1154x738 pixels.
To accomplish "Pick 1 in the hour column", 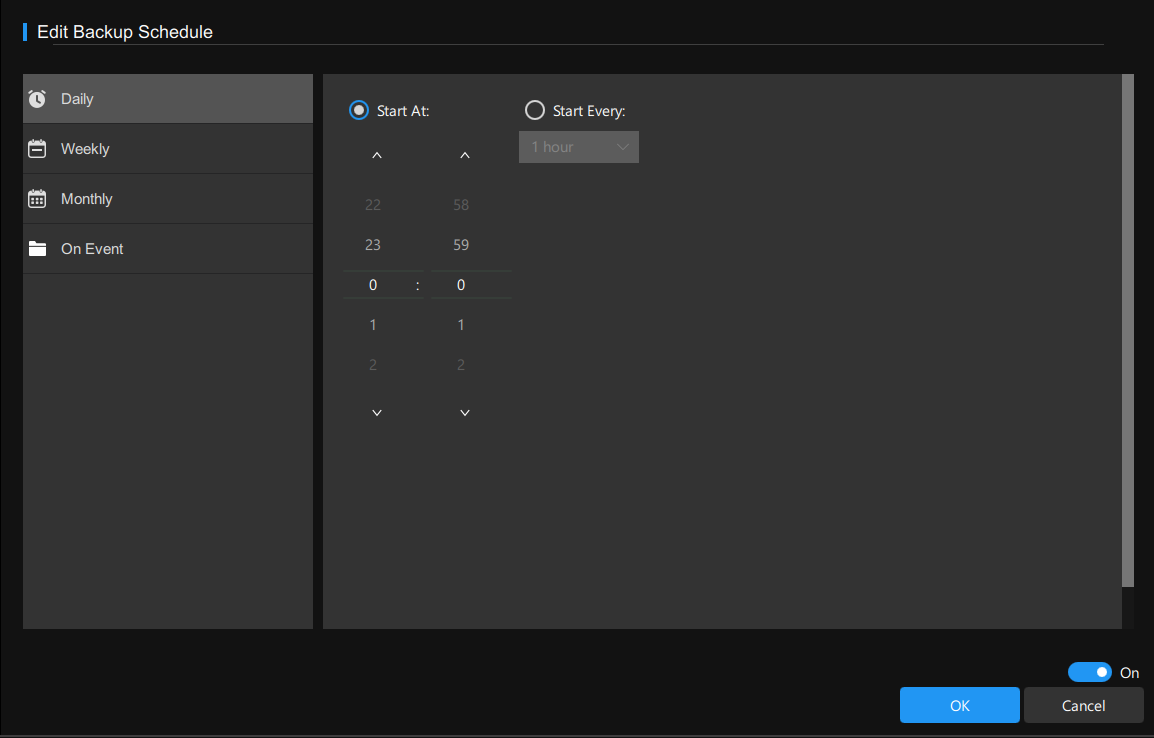I will click(373, 324).
